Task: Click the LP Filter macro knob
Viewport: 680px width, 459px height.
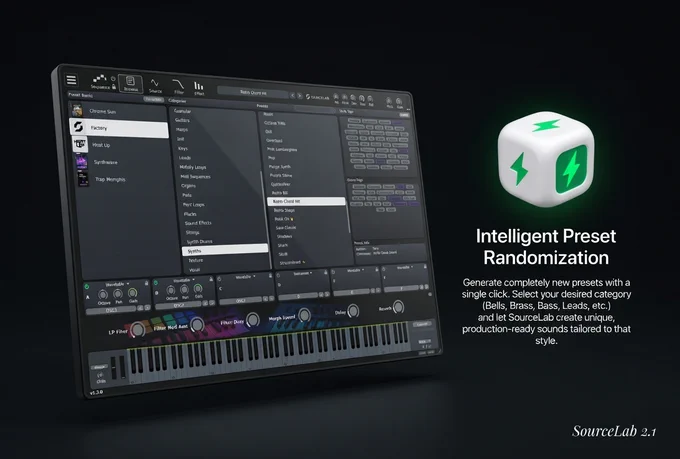Action: pos(138,330)
